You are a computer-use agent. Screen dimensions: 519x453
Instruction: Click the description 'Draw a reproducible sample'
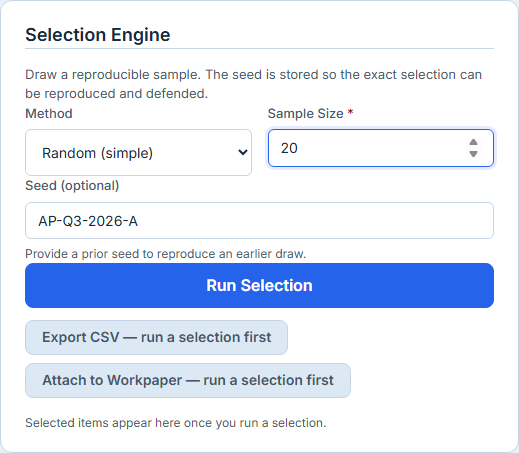click(254, 84)
